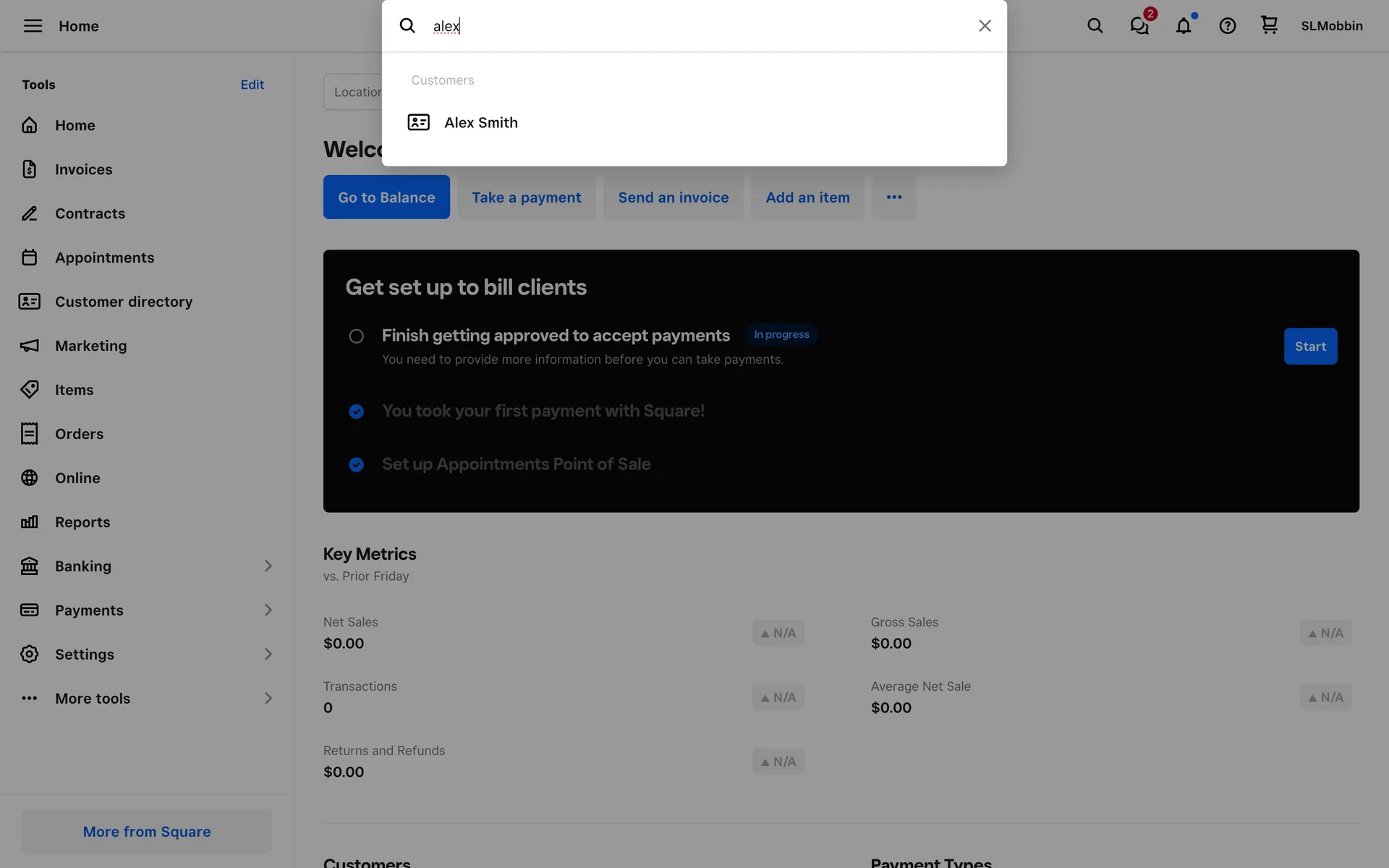Open the shopping cart icon
Viewport: 1389px width, 868px height.
(1269, 26)
